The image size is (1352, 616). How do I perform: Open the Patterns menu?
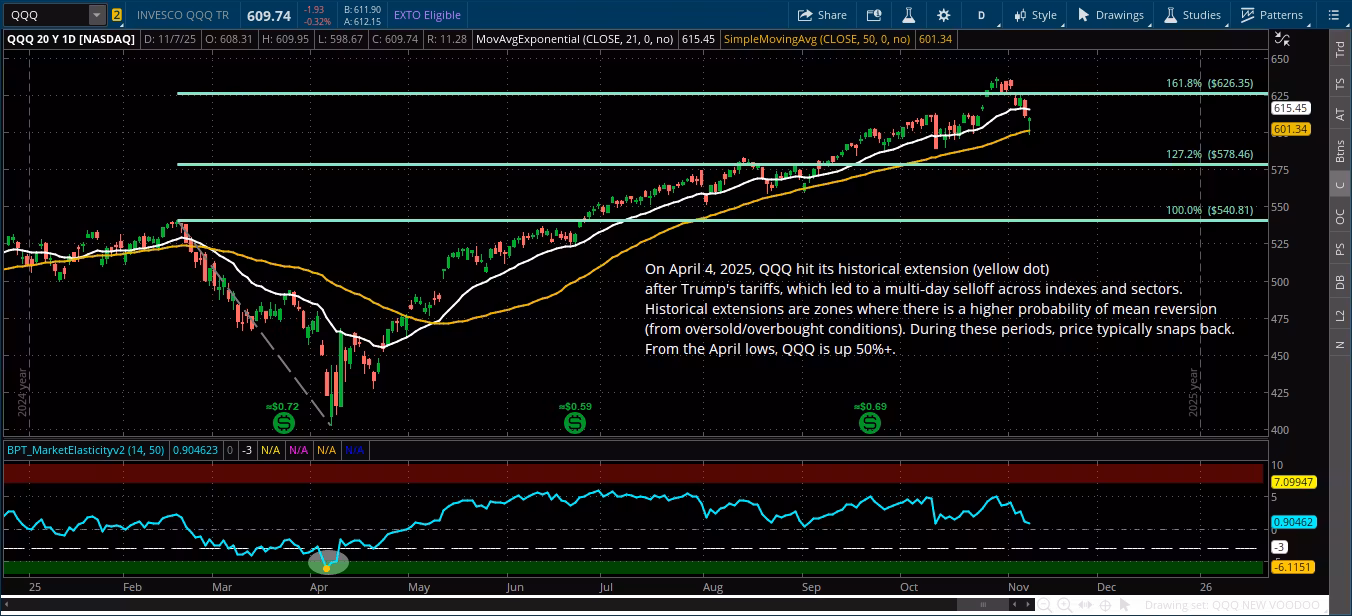1272,15
